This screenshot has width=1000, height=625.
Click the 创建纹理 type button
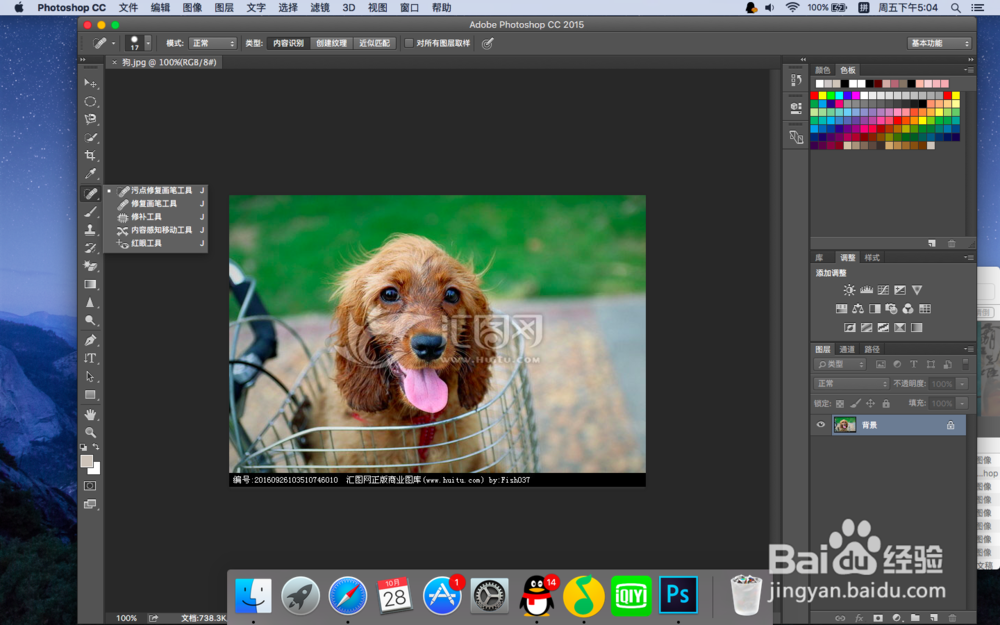click(x=331, y=44)
